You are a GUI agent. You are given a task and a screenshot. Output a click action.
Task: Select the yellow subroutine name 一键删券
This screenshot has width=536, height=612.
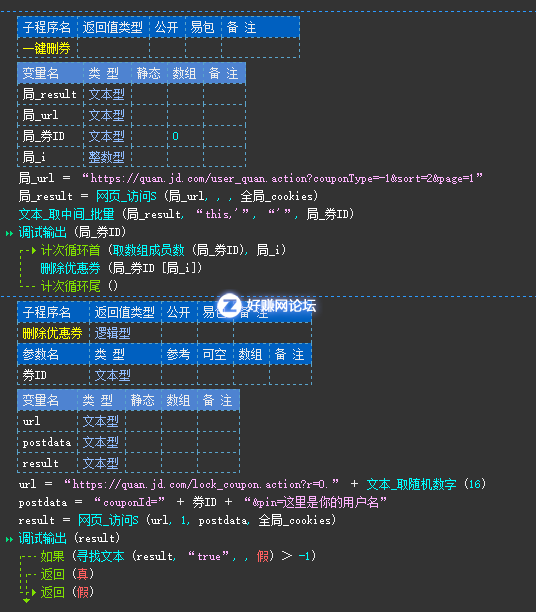46,48
